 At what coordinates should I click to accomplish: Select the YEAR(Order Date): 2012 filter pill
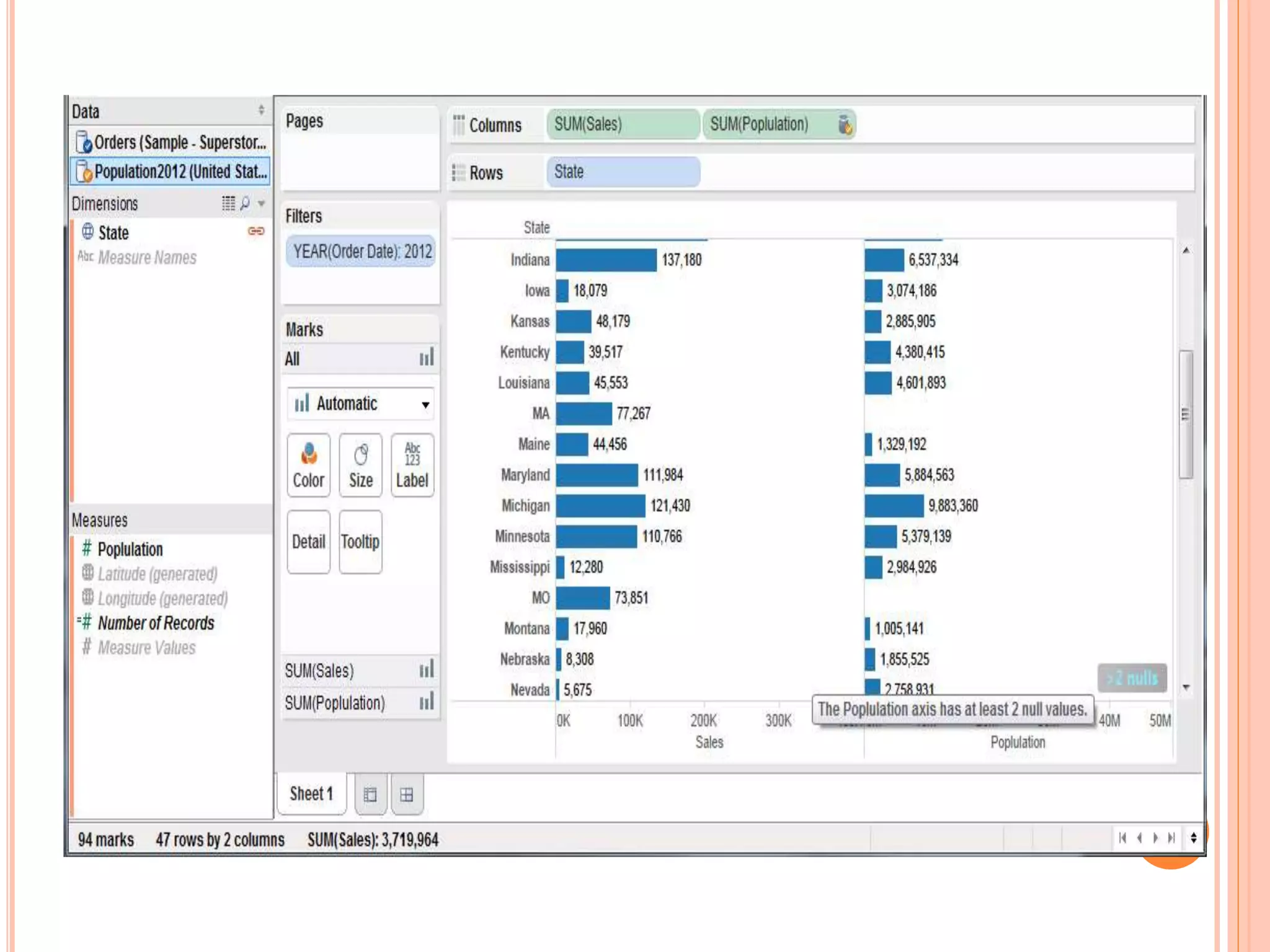[362, 252]
